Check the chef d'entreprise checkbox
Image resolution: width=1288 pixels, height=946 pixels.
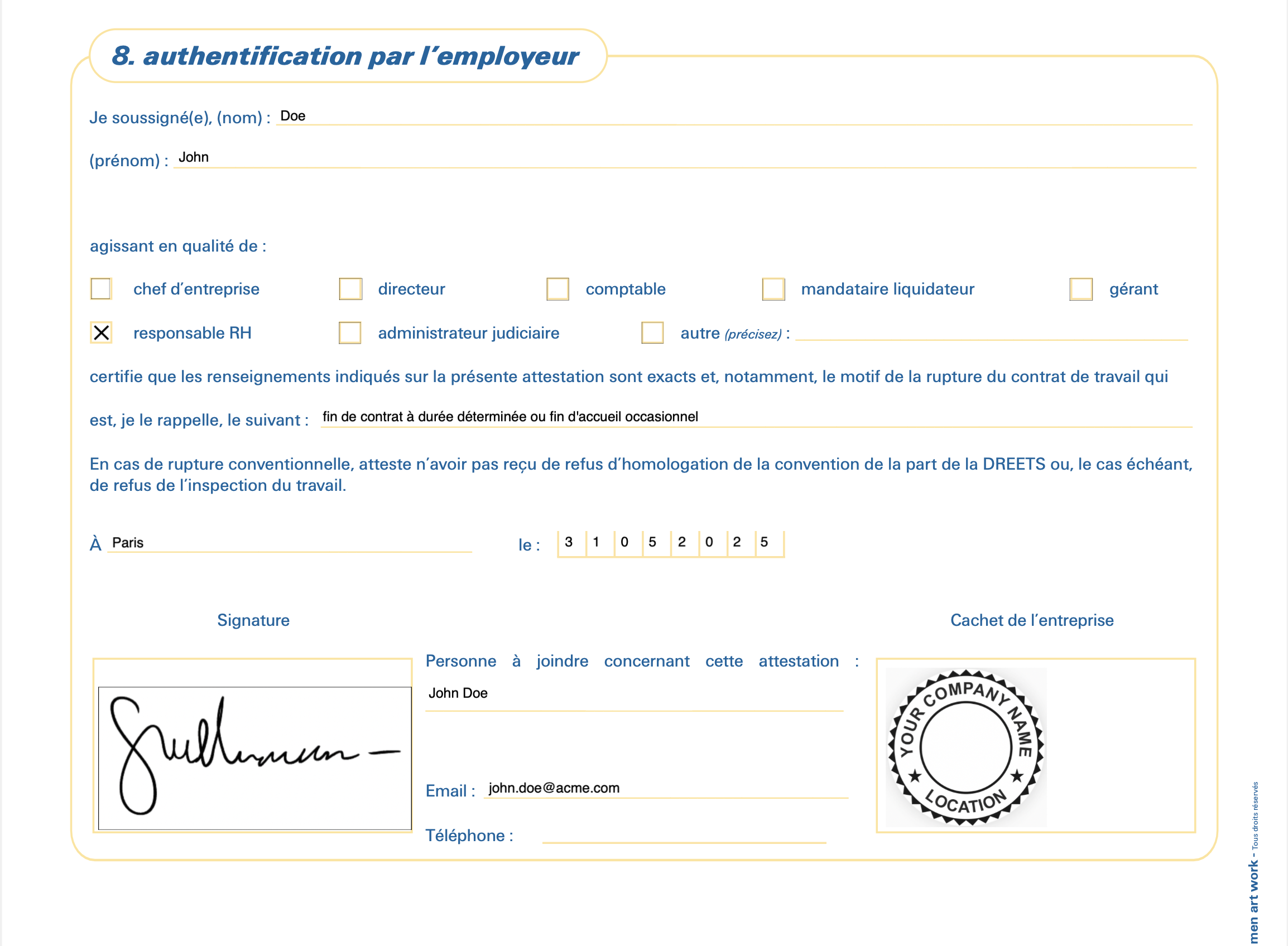pyautogui.click(x=101, y=288)
